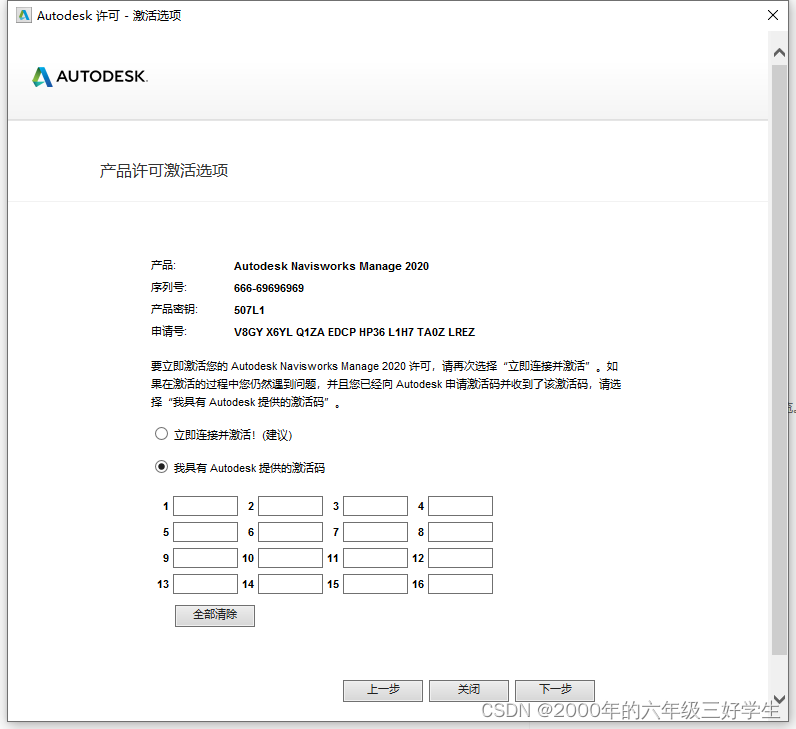Click activation code field 3
This screenshot has height=729, width=796.
376,506
